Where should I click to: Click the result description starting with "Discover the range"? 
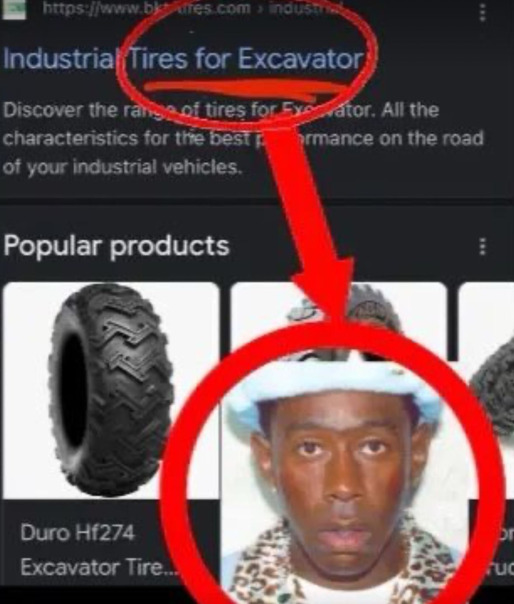243,138
